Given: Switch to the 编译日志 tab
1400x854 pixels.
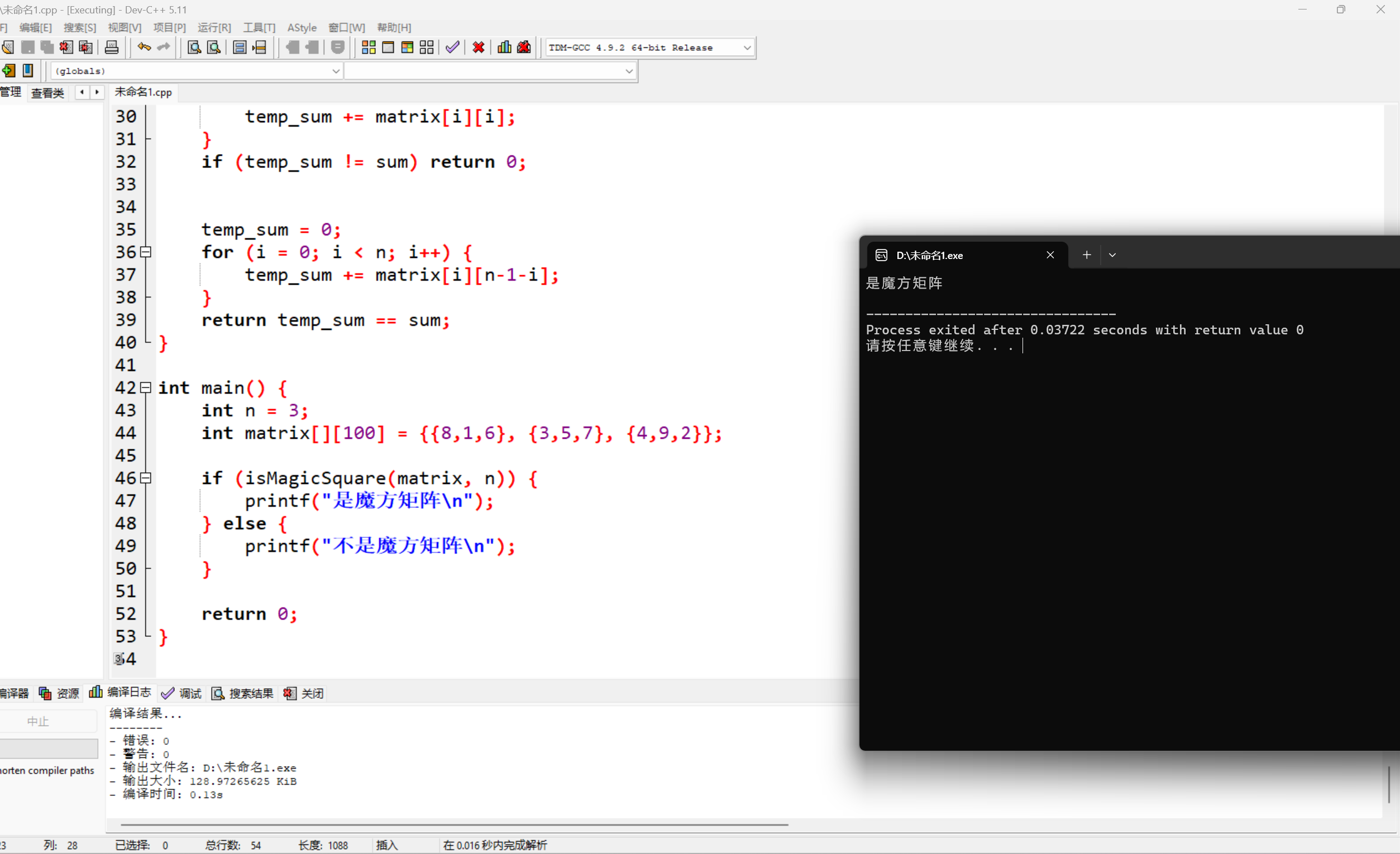Looking at the screenshot, I should 121,693.
